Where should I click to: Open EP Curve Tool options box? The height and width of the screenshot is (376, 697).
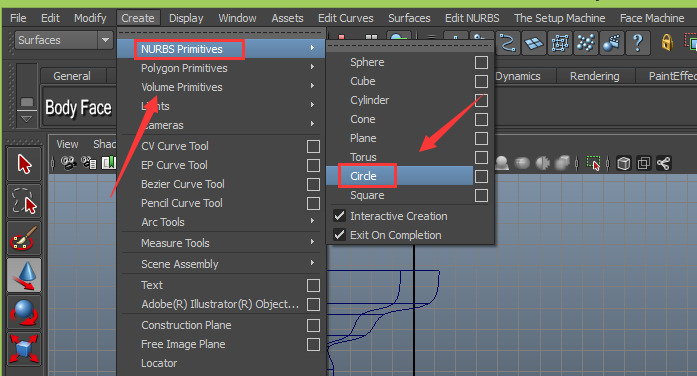click(313, 166)
